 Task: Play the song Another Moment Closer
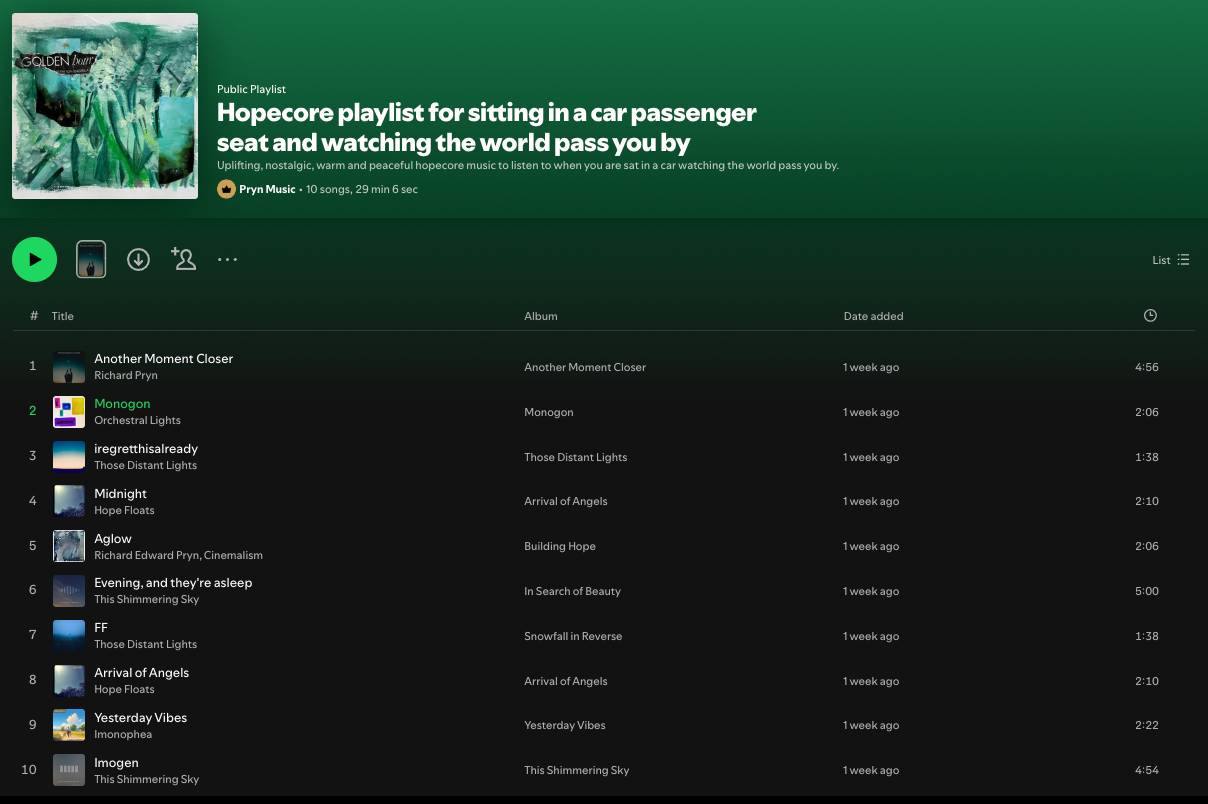[x=163, y=358]
